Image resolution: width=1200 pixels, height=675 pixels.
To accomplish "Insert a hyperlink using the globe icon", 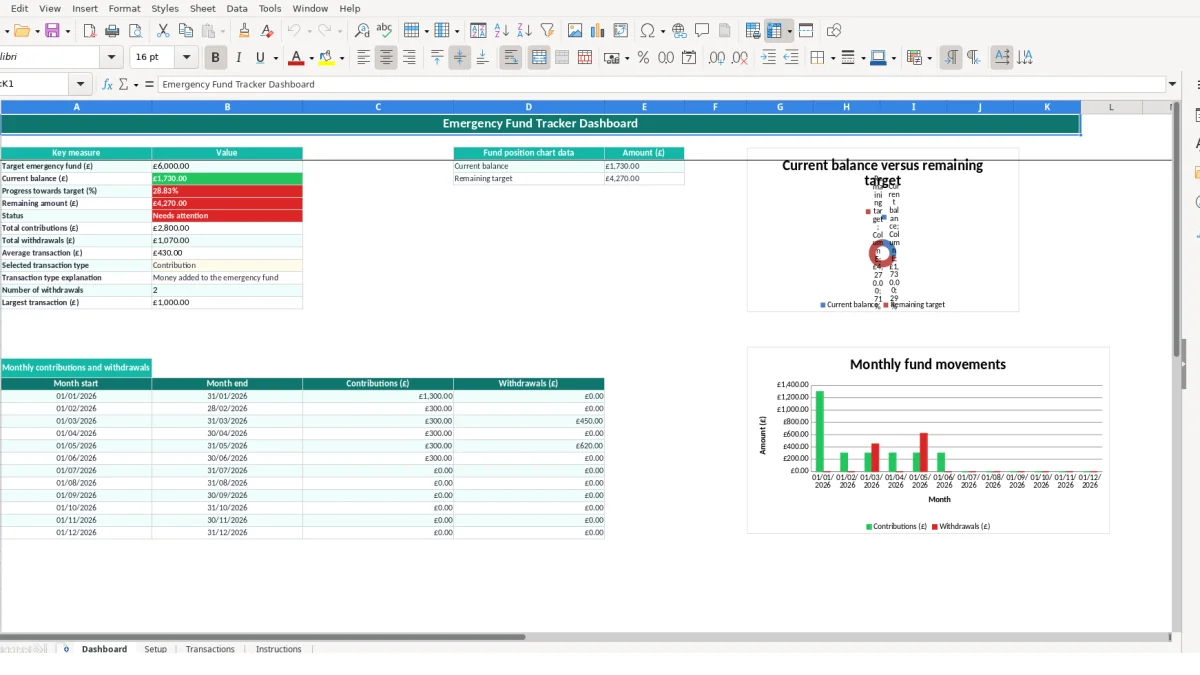I will pyautogui.click(x=680, y=31).
